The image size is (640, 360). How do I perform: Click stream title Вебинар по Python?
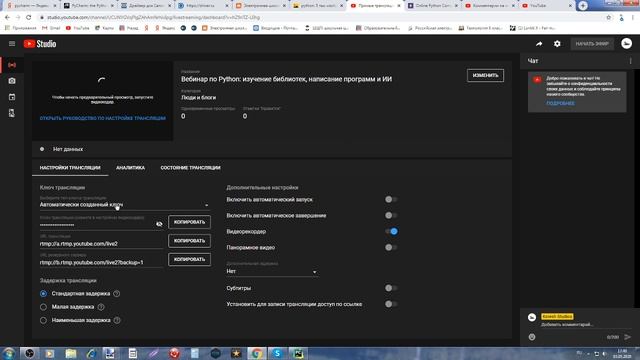pyautogui.click(x=287, y=79)
